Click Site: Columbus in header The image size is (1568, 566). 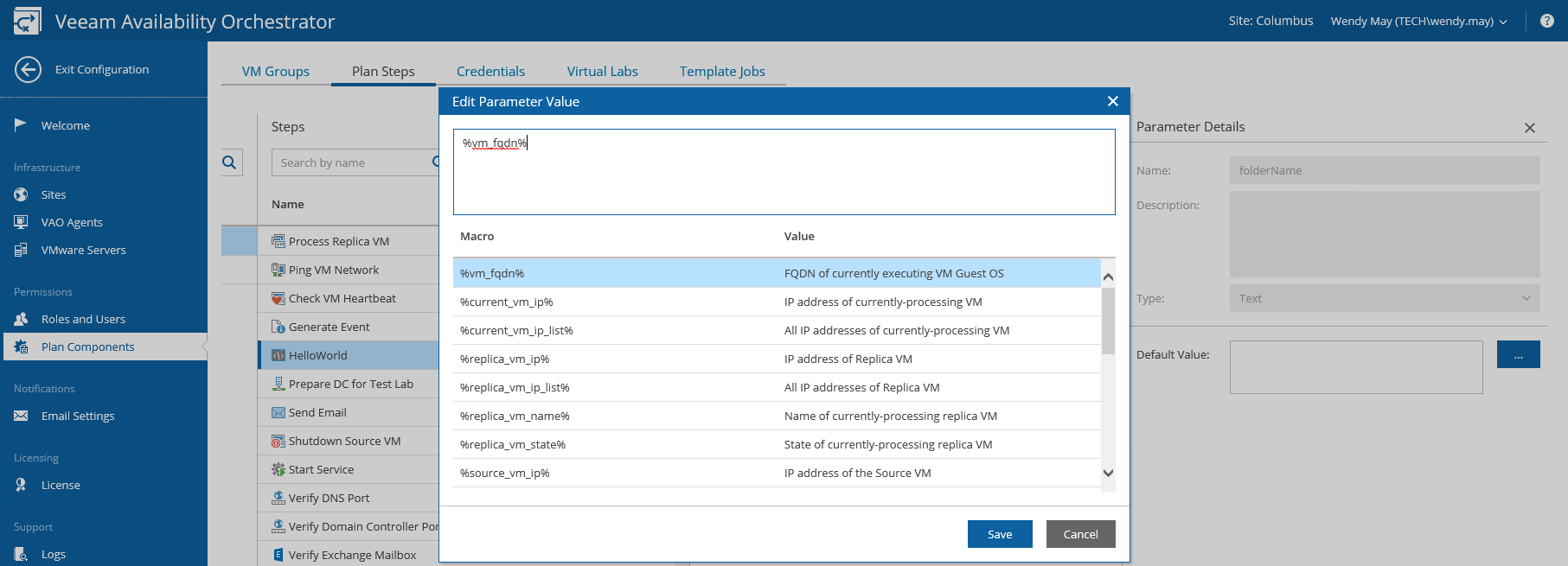pyautogui.click(x=1270, y=21)
